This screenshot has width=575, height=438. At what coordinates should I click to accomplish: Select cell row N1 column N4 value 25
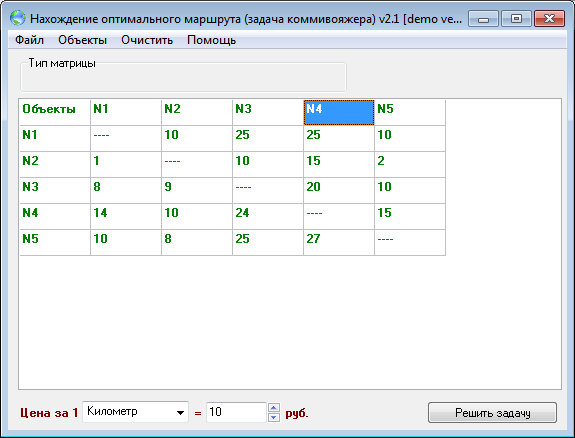(339, 139)
